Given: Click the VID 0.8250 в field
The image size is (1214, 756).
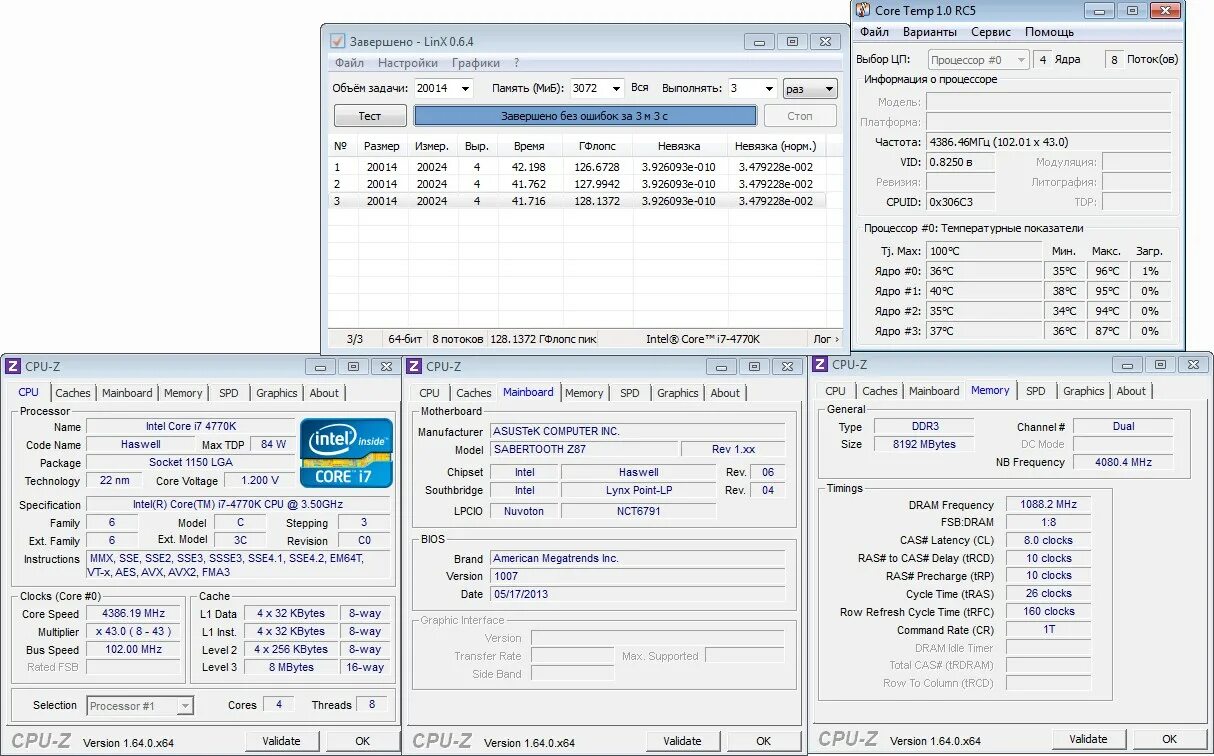Looking at the screenshot, I should (x=960, y=162).
